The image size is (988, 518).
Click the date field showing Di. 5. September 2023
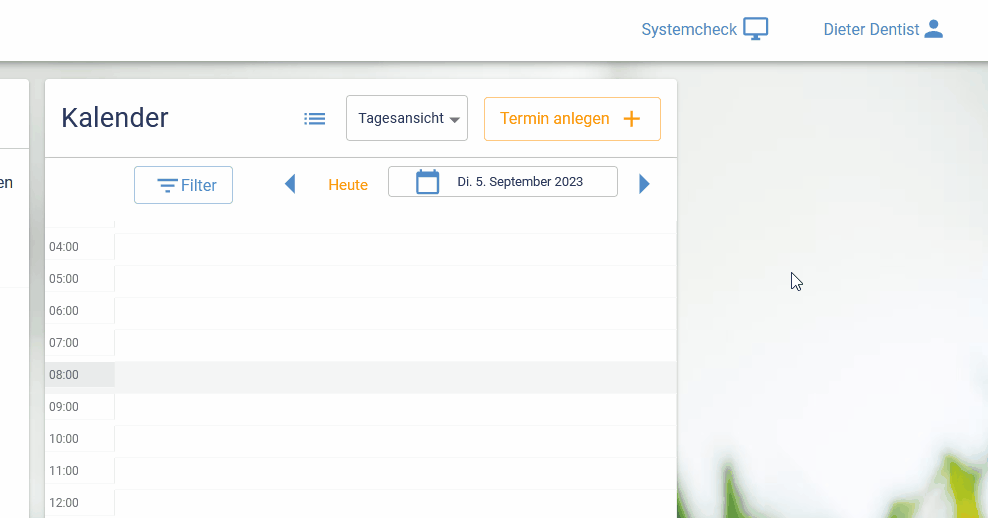[x=520, y=182]
